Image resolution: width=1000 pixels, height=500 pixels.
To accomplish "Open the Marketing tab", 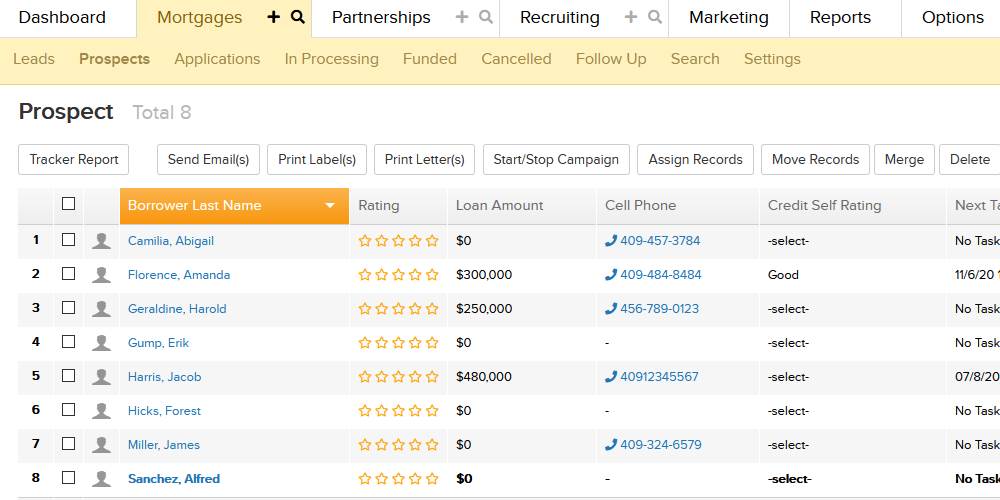I will [x=729, y=17].
